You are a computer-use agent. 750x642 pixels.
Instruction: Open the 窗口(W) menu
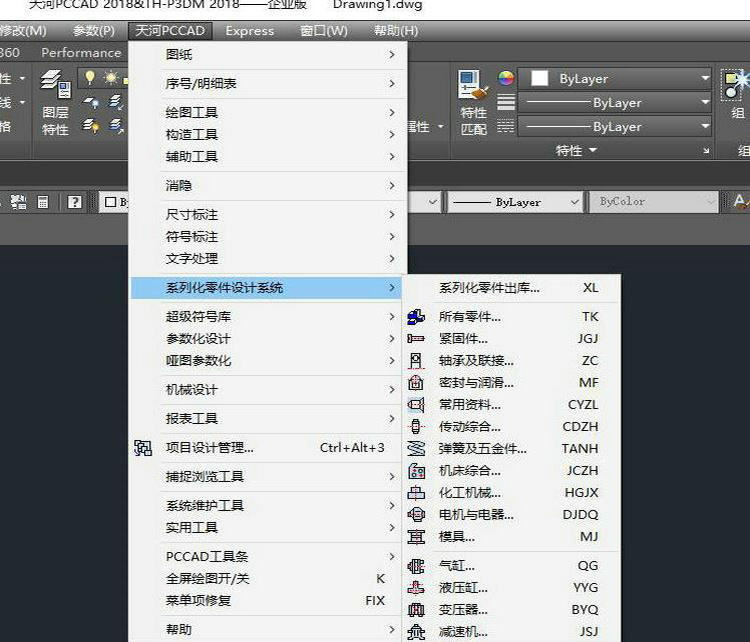click(323, 31)
